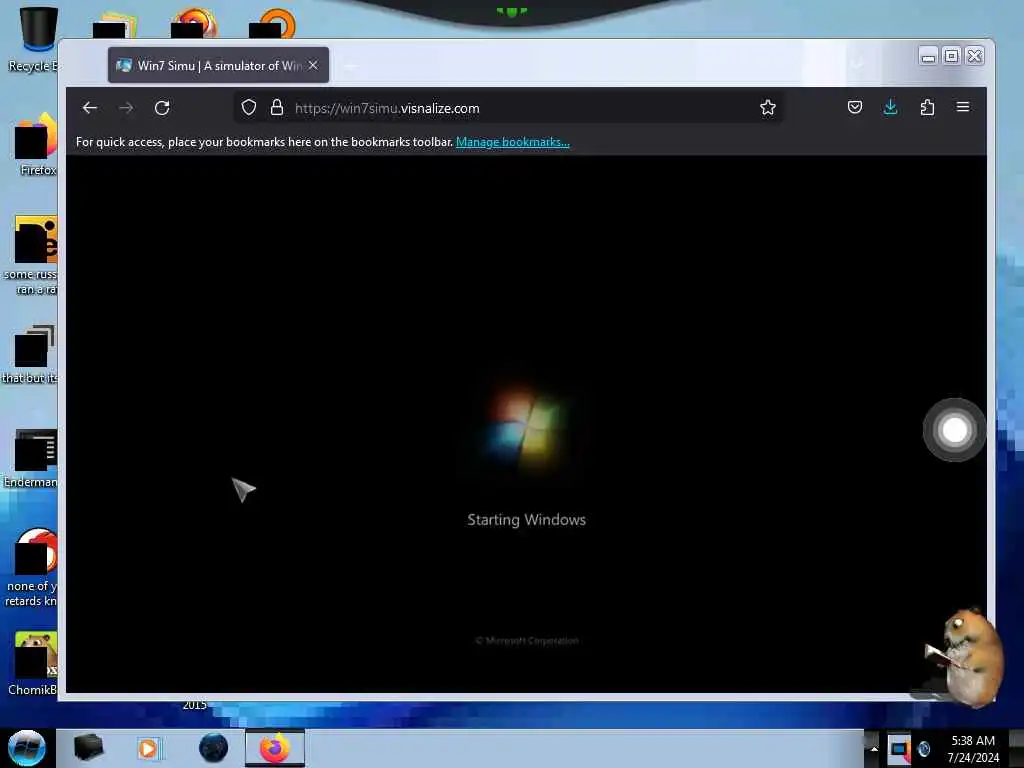Open the extensions puzzle icon
This screenshot has height=768, width=1024.
click(927, 107)
